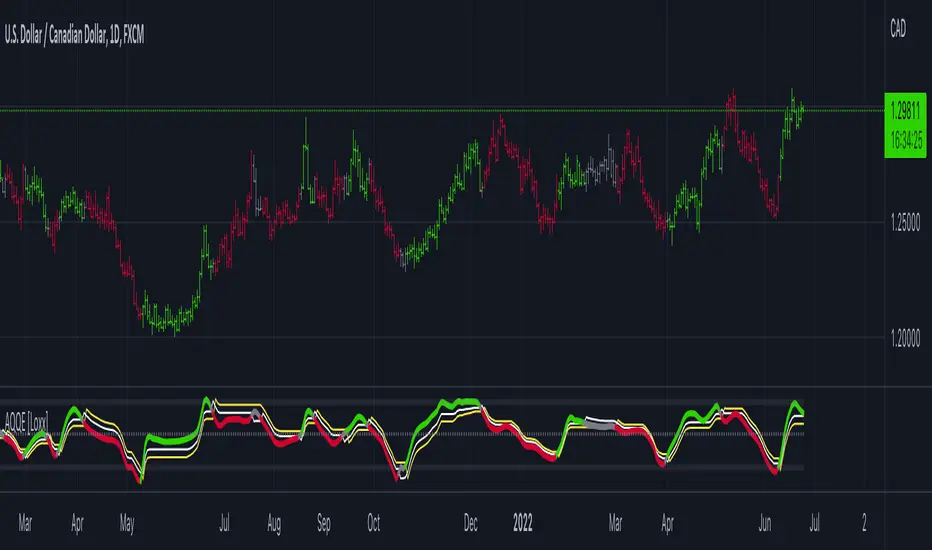The width and height of the screenshot is (932, 550).
Task: Click the U.S. Dollar / Canadian Dollar chart title
Action: (74, 36)
